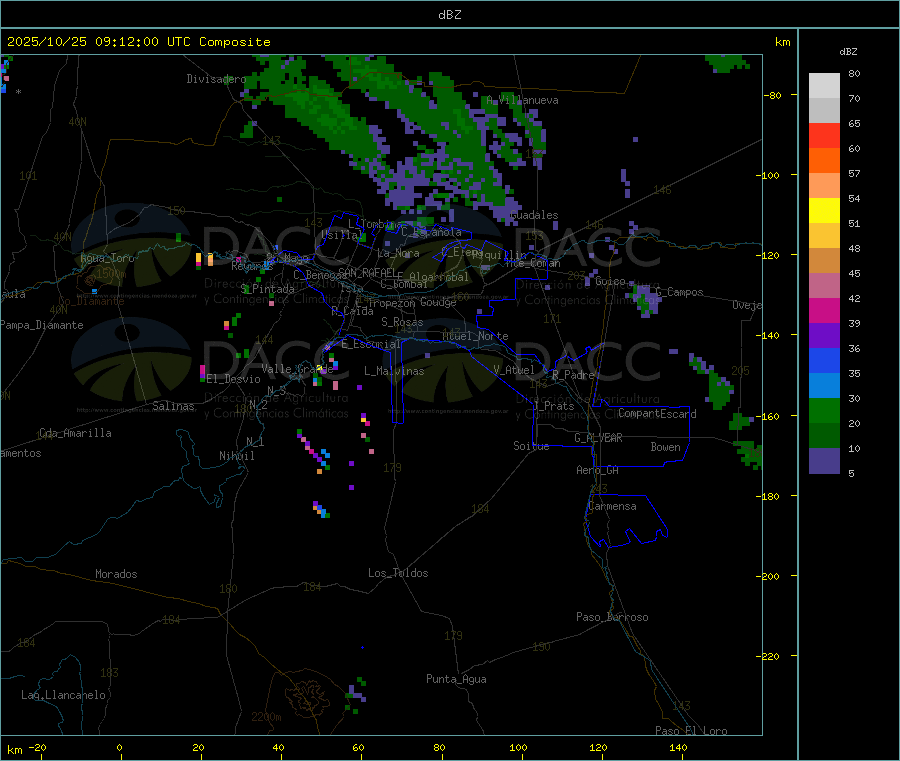Click the Salinas location label
This screenshot has width=900, height=761.
(173, 406)
